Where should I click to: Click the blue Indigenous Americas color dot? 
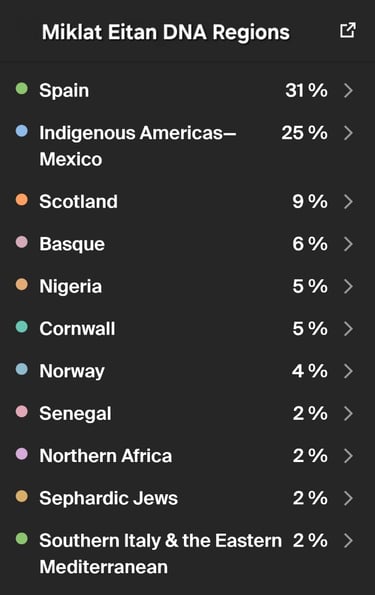tap(22, 131)
